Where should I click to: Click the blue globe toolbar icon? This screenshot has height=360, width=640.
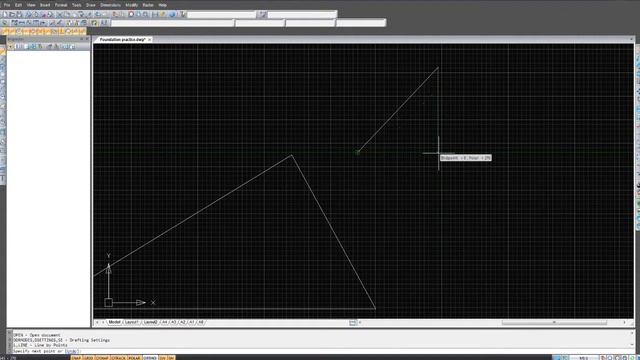pos(172,14)
